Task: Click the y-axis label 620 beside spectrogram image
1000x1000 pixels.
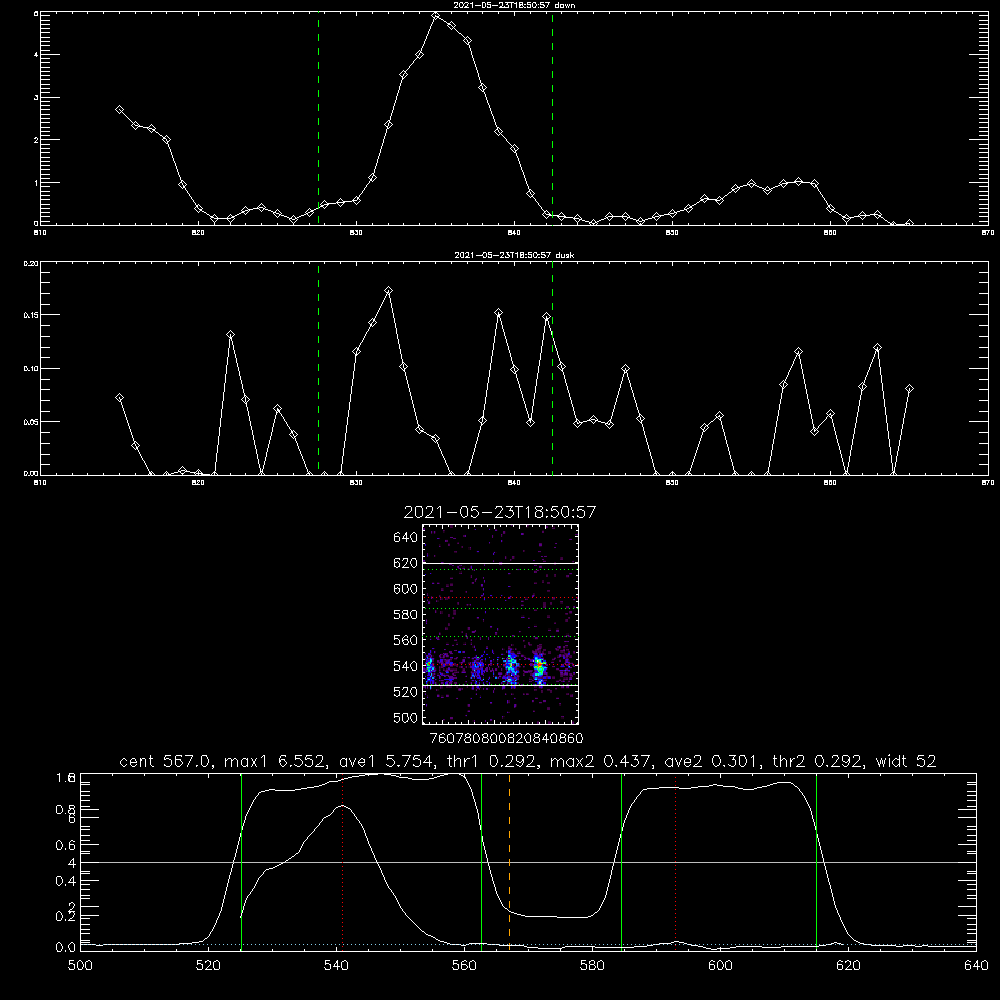Action: (x=406, y=563)
